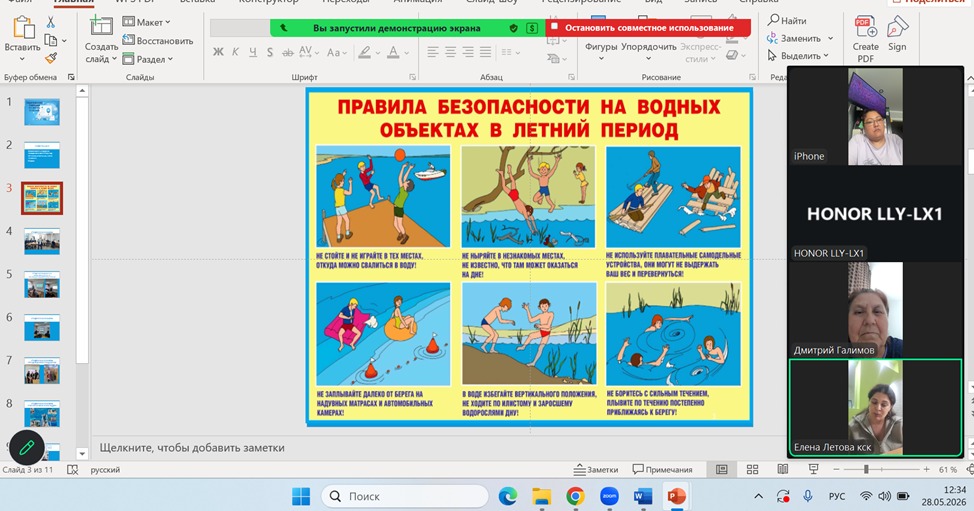Click the taskbar Поиск search box
Viewport: 974px width, 511px height.
(x=405, y=496)
